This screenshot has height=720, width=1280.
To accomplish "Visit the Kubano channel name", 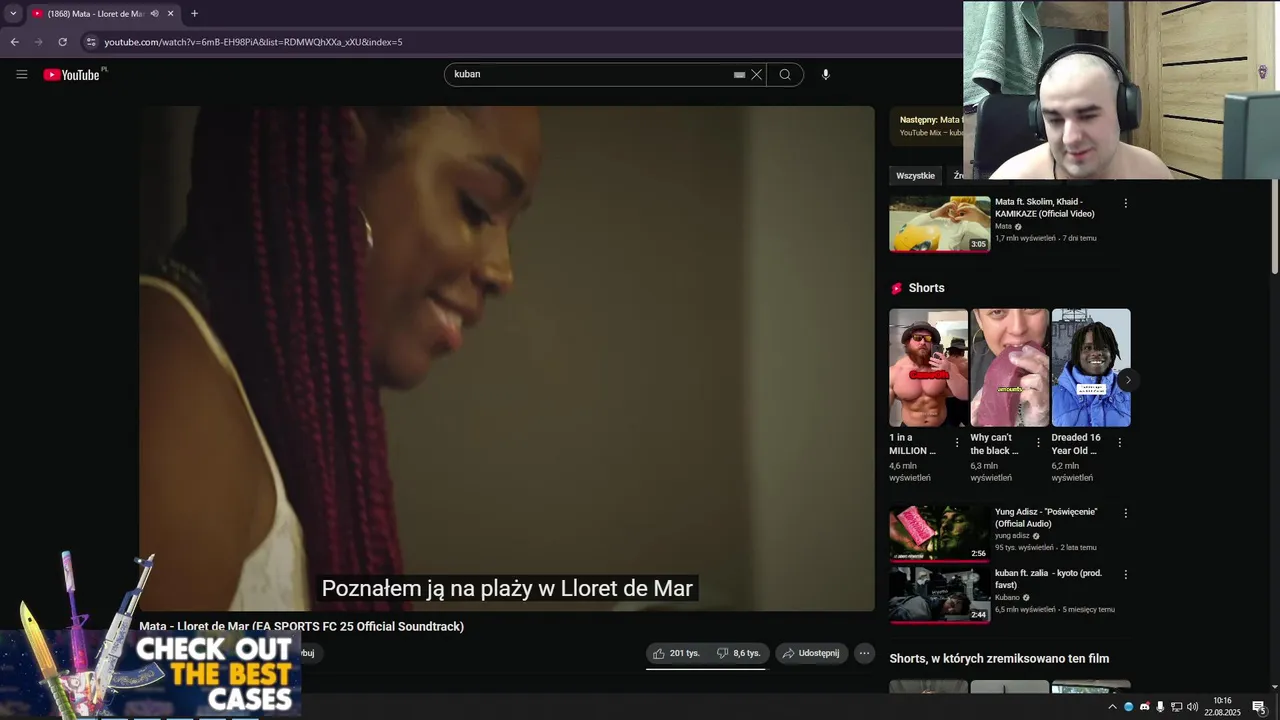I will [1007, 598].
